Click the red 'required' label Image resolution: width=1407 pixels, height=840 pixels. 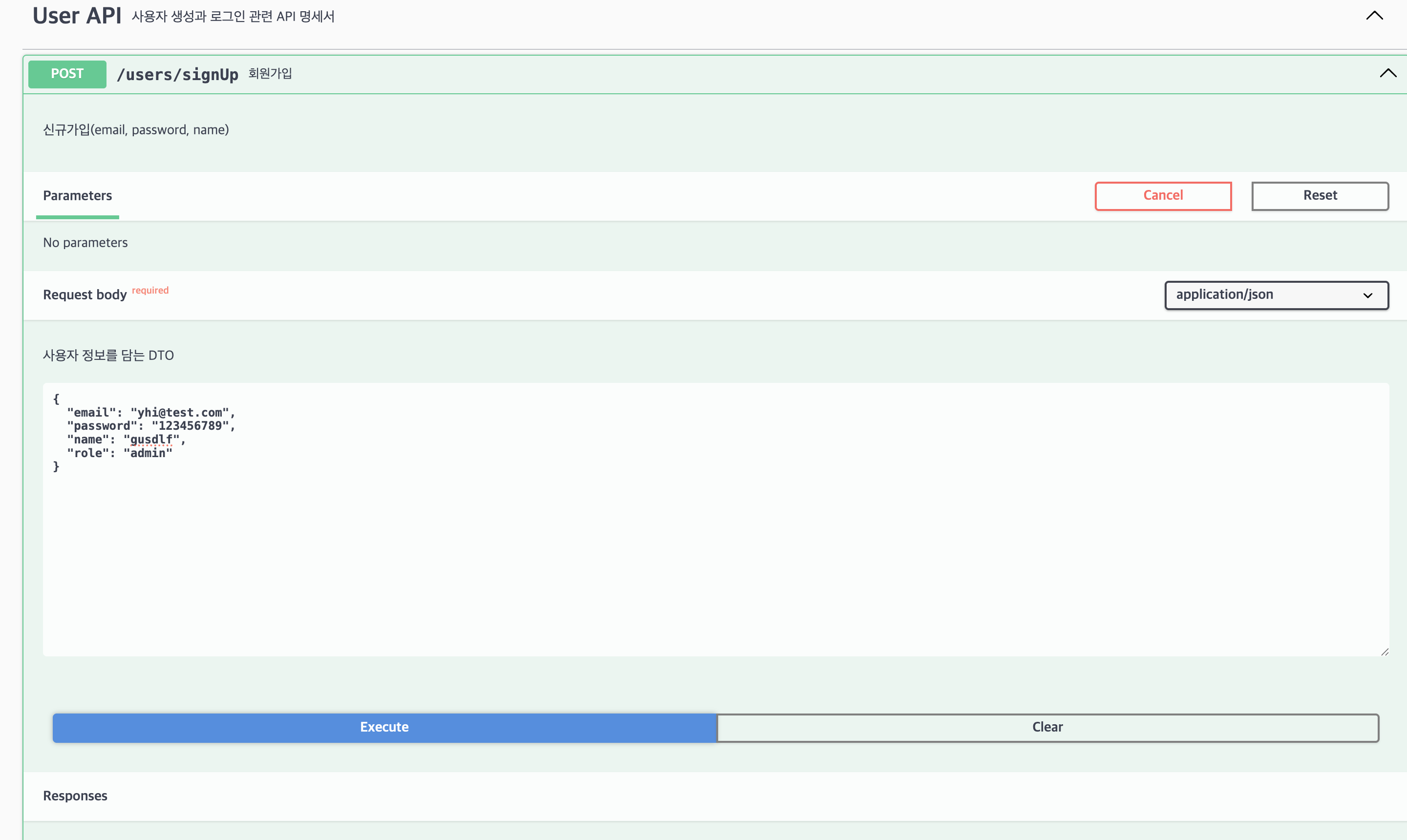click(150, 291)
